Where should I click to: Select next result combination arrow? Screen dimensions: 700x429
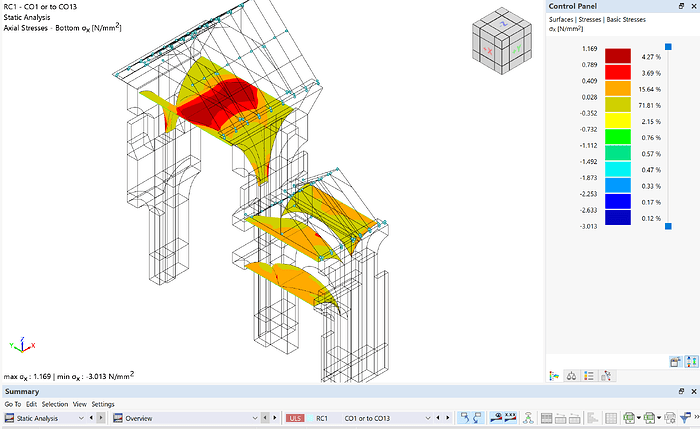[447, 418]
